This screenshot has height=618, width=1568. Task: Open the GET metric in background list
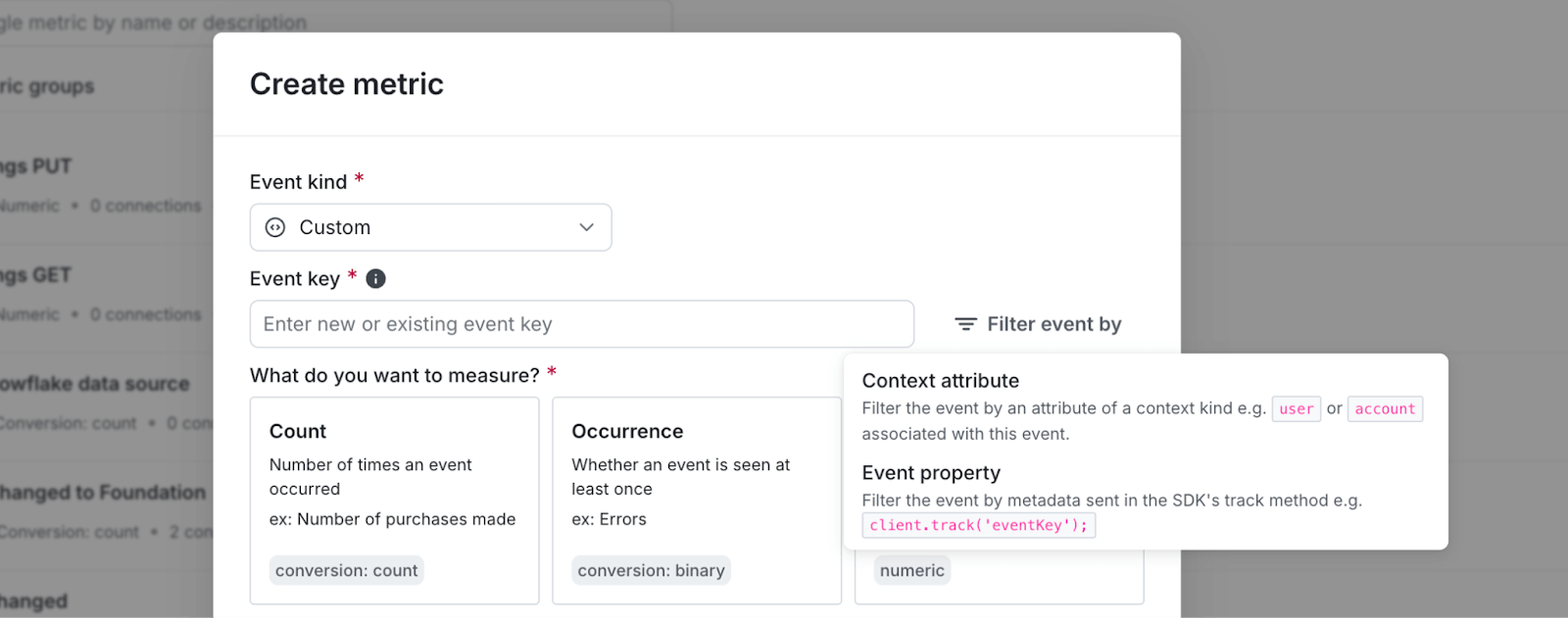tap(37, 275)
